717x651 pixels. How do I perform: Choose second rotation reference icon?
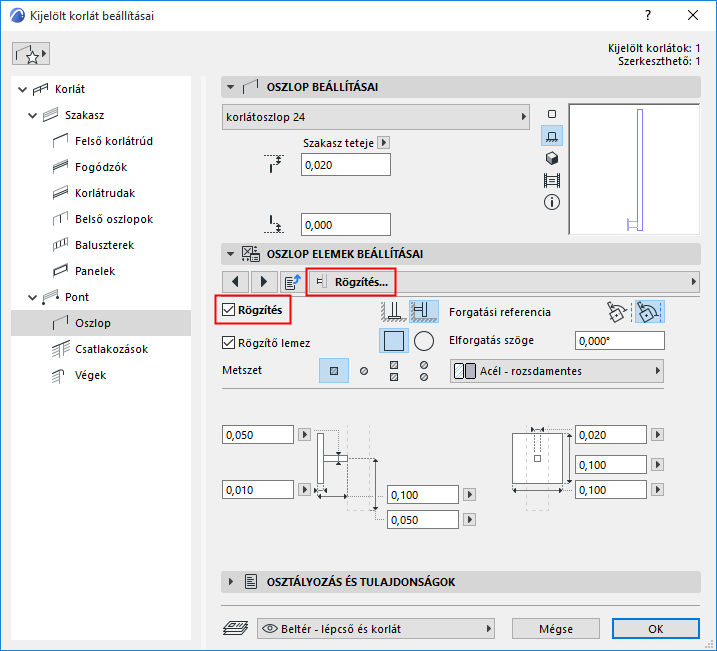click(x=650, y=312)
